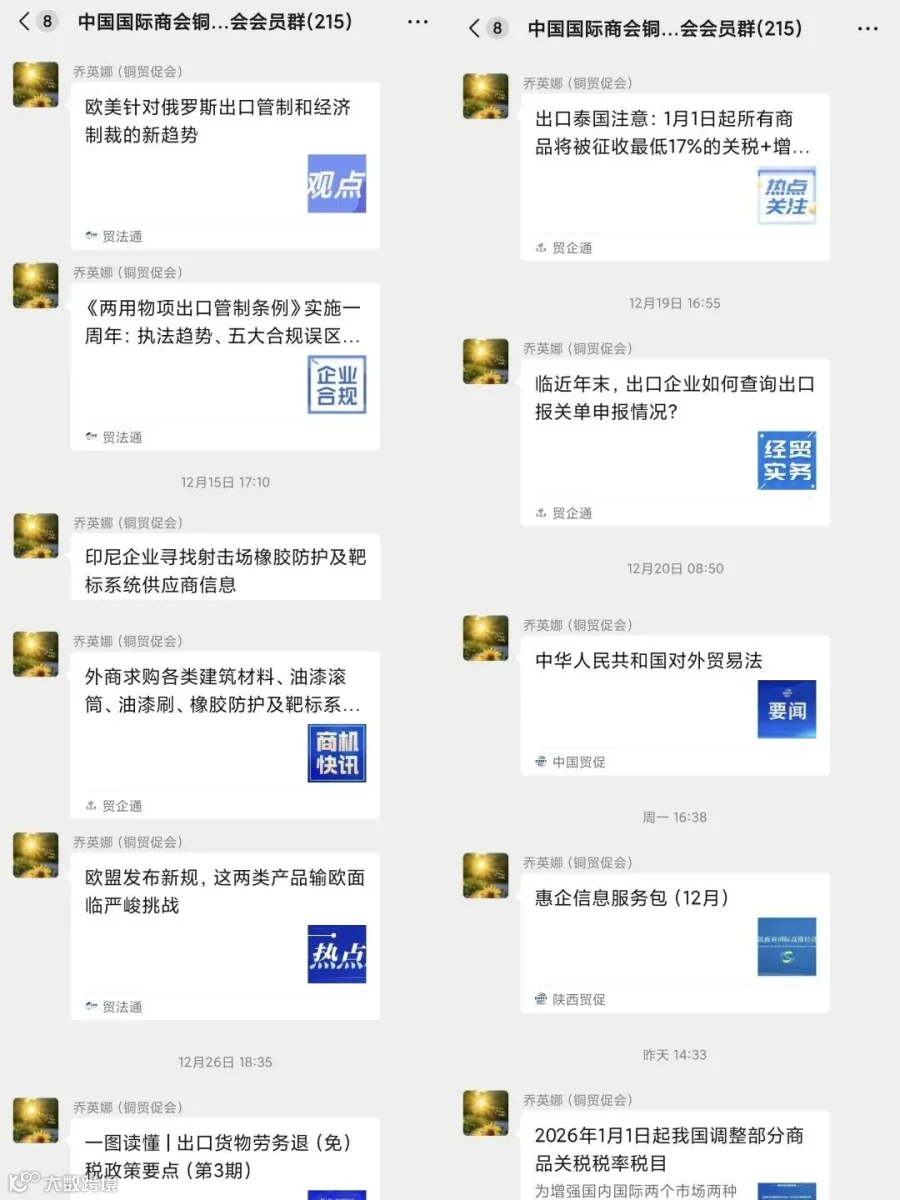Open the 要闻 thumbnail in 对外贸易法 card
Viewport: 900px width, 1200px height.
pyautogui.click(x=787, y=710)
